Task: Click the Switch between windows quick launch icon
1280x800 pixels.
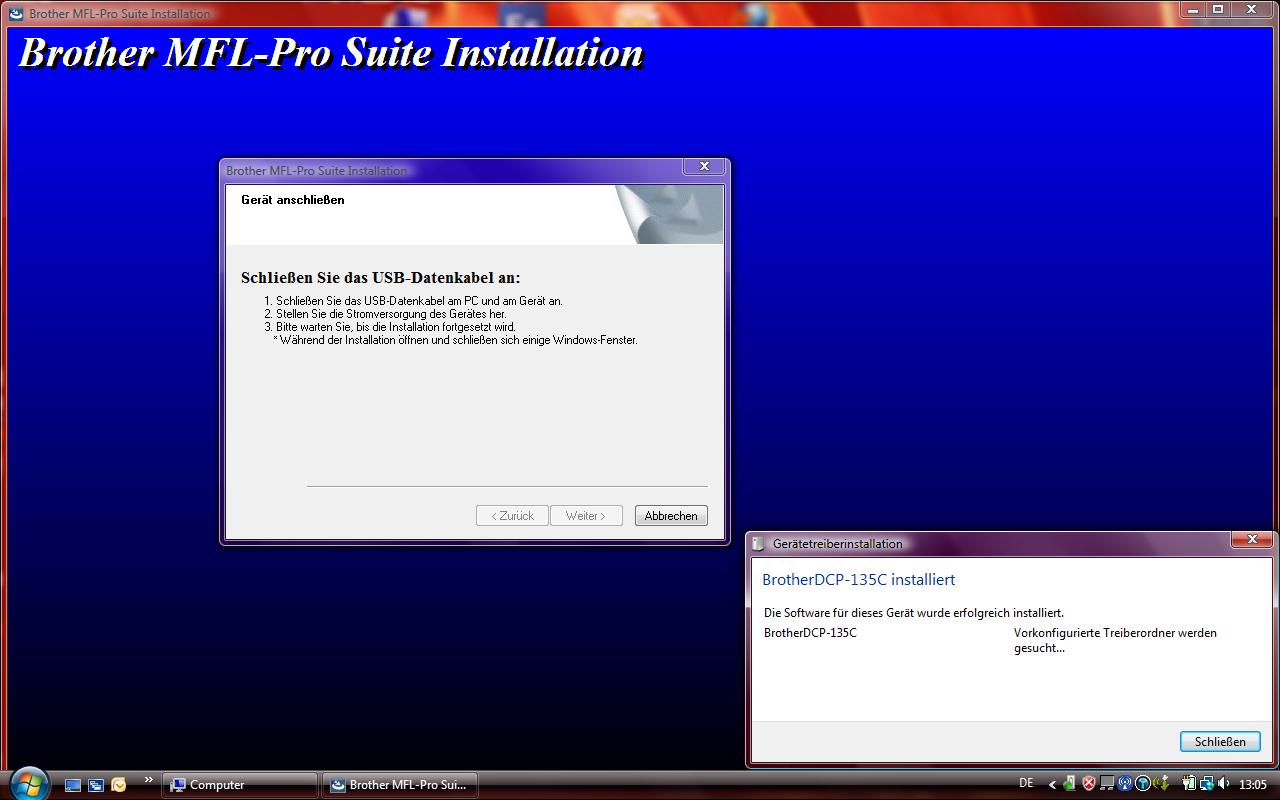Action: point(96,785)
